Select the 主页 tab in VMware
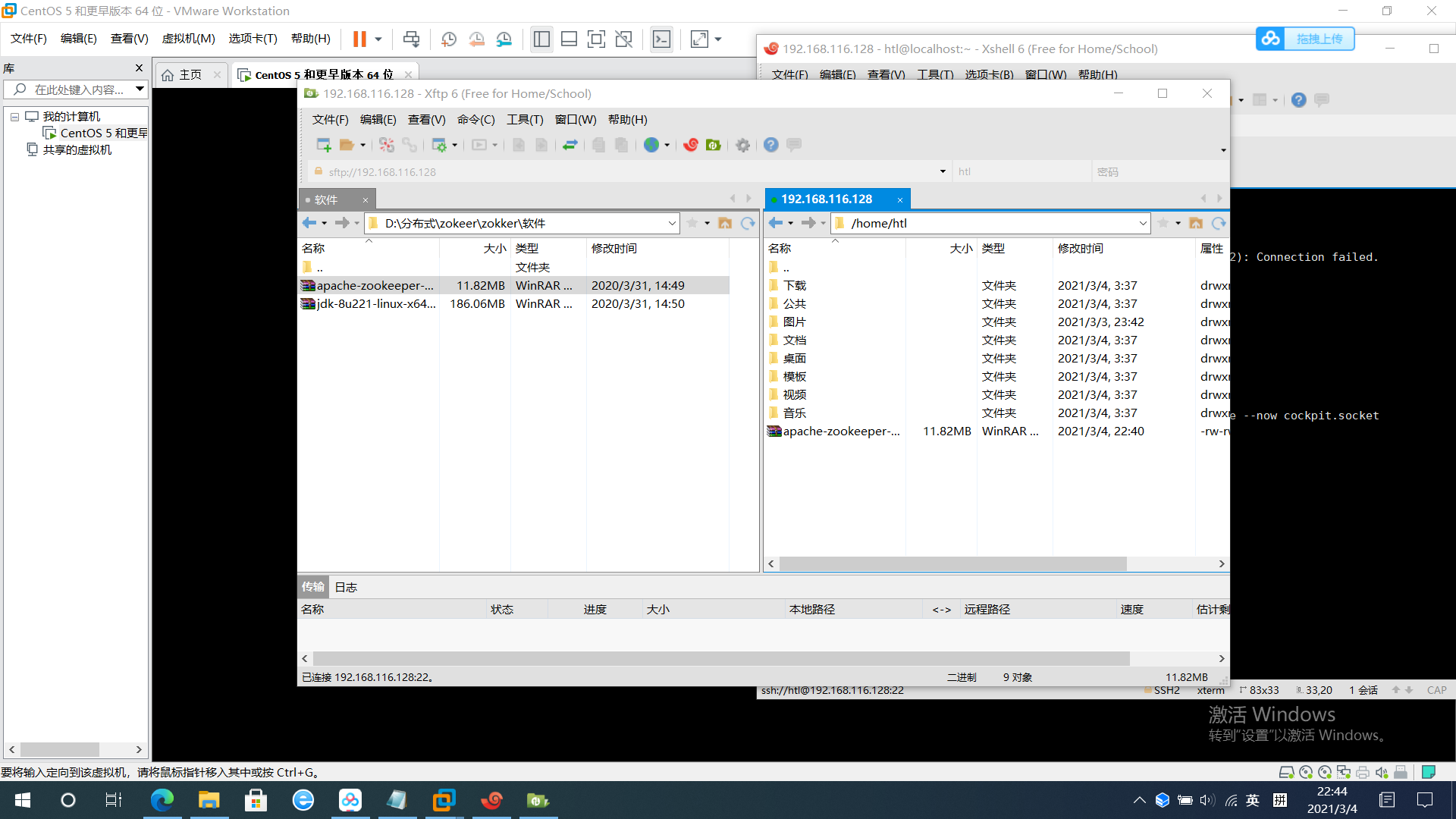The image size is (1456, 819). pyautogui.click(x=190, y=74)
